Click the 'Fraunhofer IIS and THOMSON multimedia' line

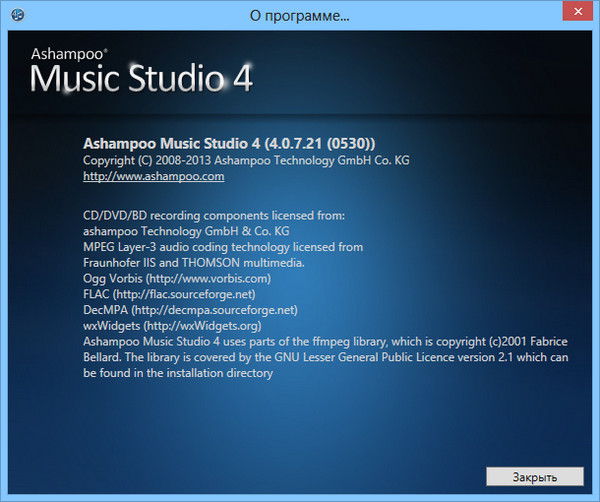pos(194,263)
